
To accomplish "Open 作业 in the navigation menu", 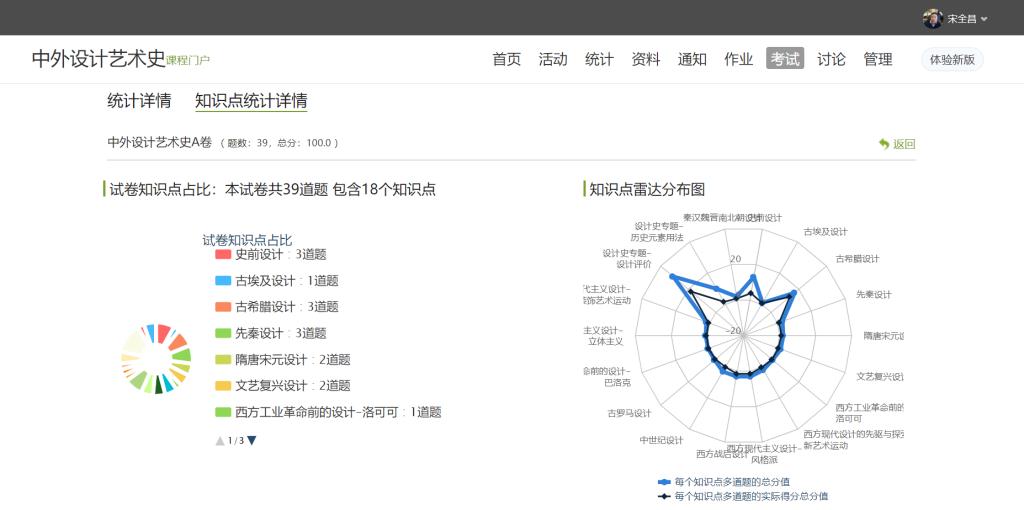I will pos(738,59).
